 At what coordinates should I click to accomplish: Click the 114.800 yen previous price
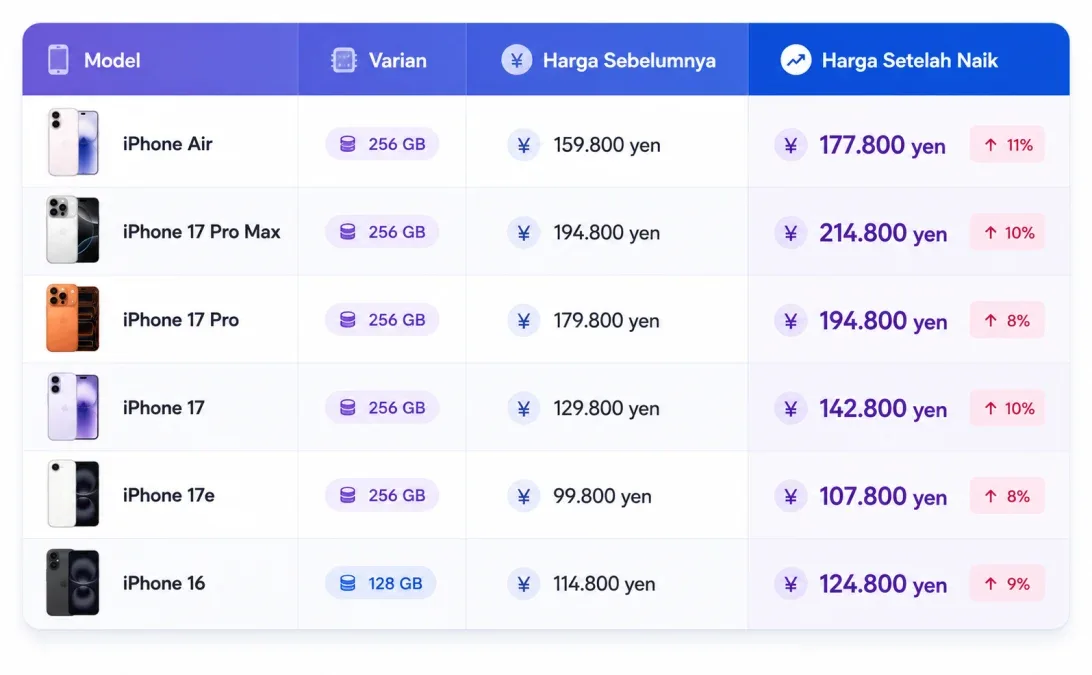(x=604, y=584)
